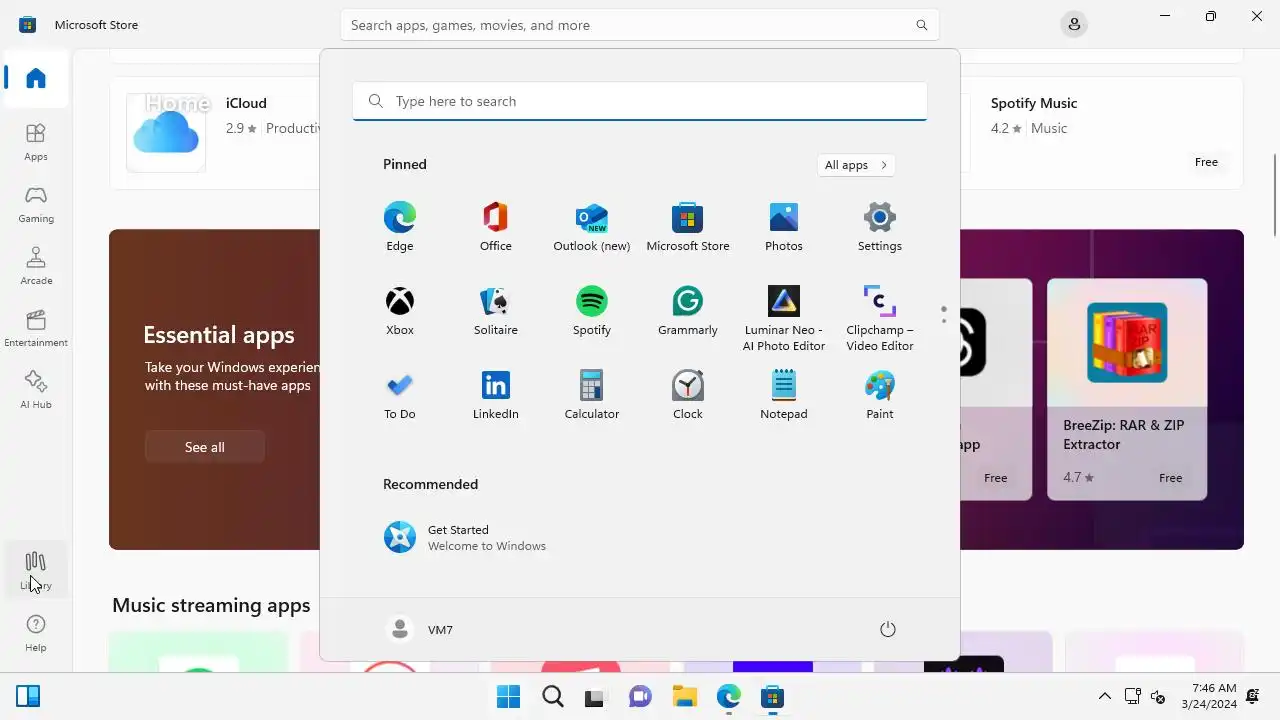Click See all for Essential apps
This screenshot has width=1280, height=720.
[x=205, y=447]
